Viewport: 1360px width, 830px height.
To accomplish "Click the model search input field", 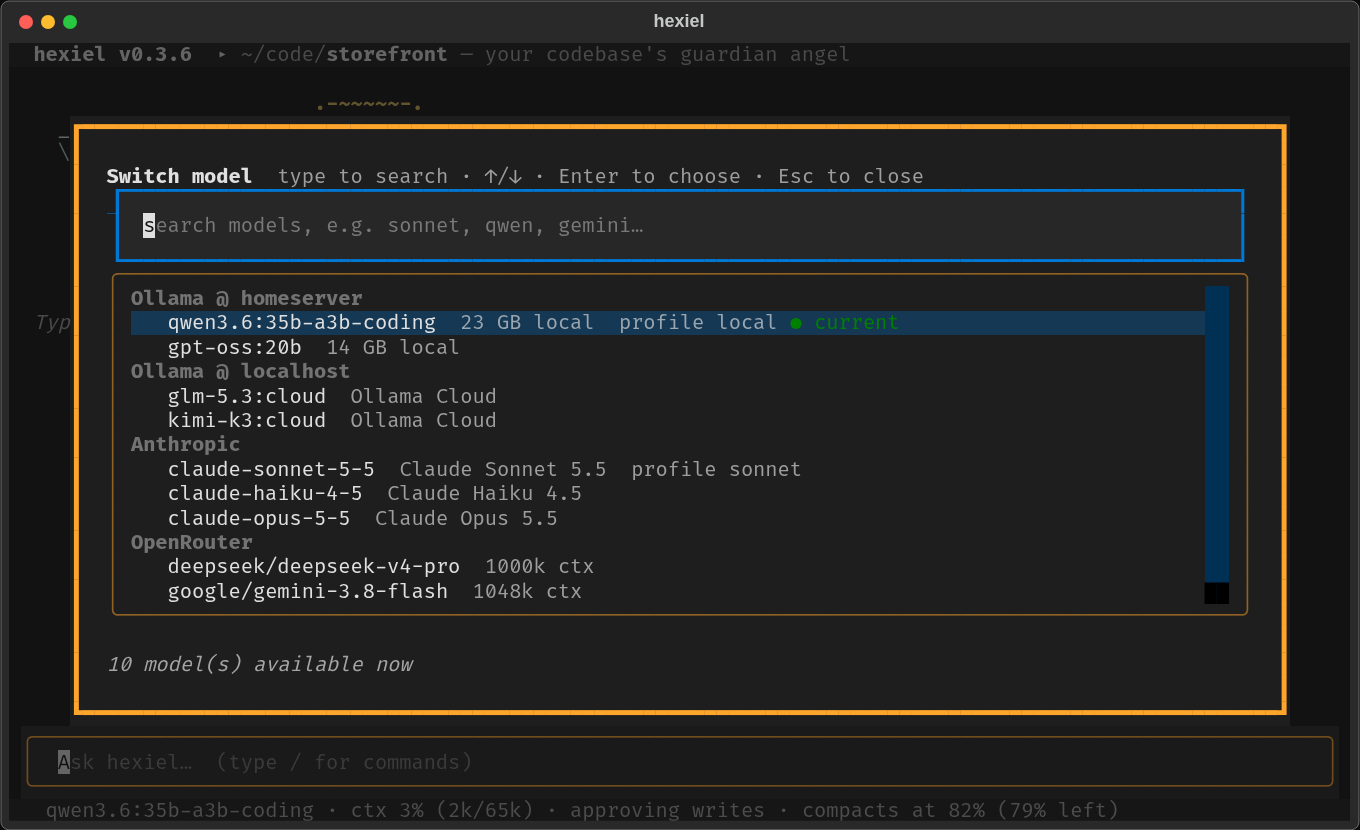I will tap(680, 225).
